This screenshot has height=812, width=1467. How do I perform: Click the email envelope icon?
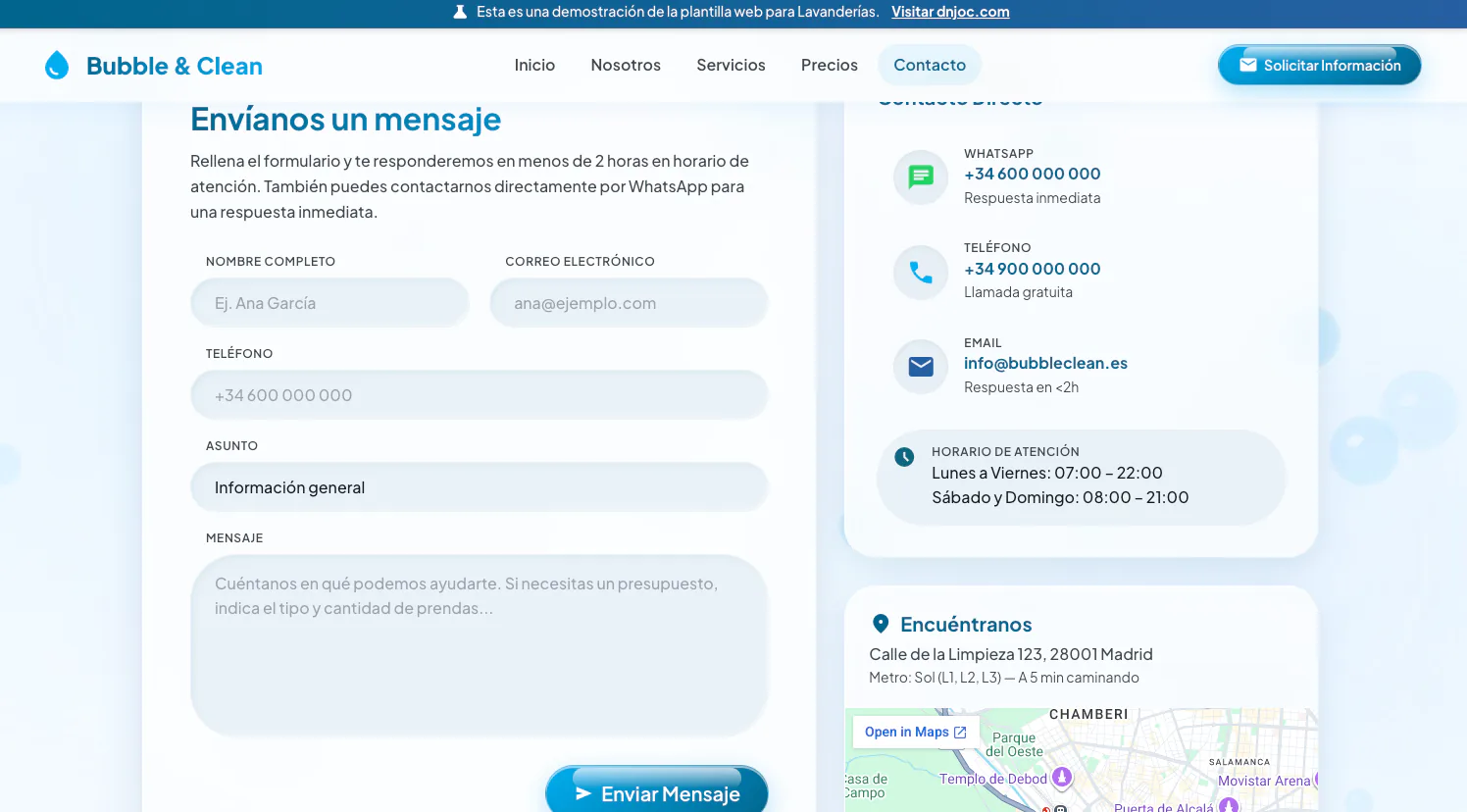921,367
